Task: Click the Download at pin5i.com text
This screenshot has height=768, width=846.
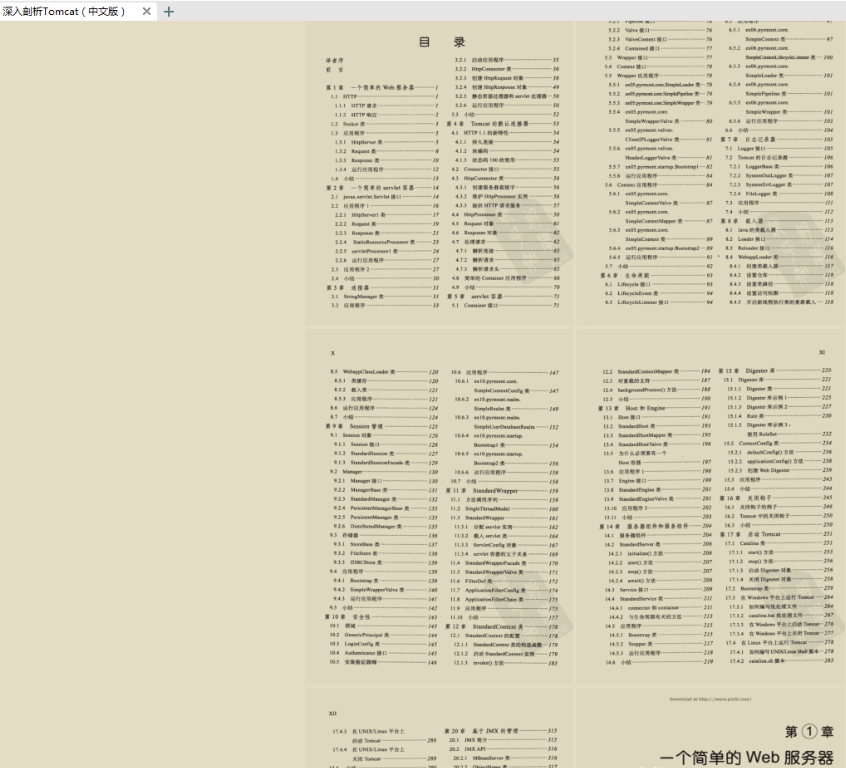Action: click(x=710, y=699)
